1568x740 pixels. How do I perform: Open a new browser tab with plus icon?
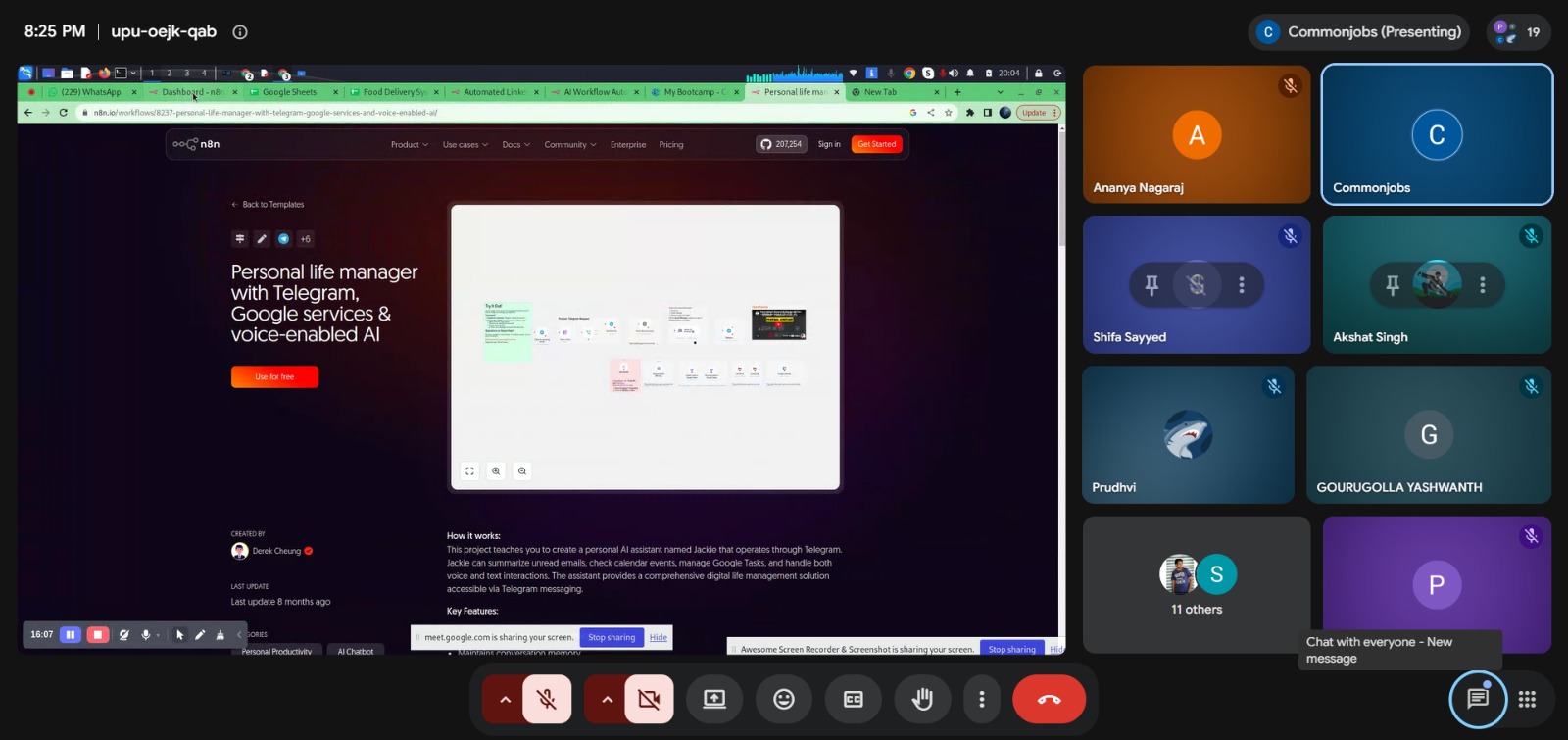pos(957,92)
